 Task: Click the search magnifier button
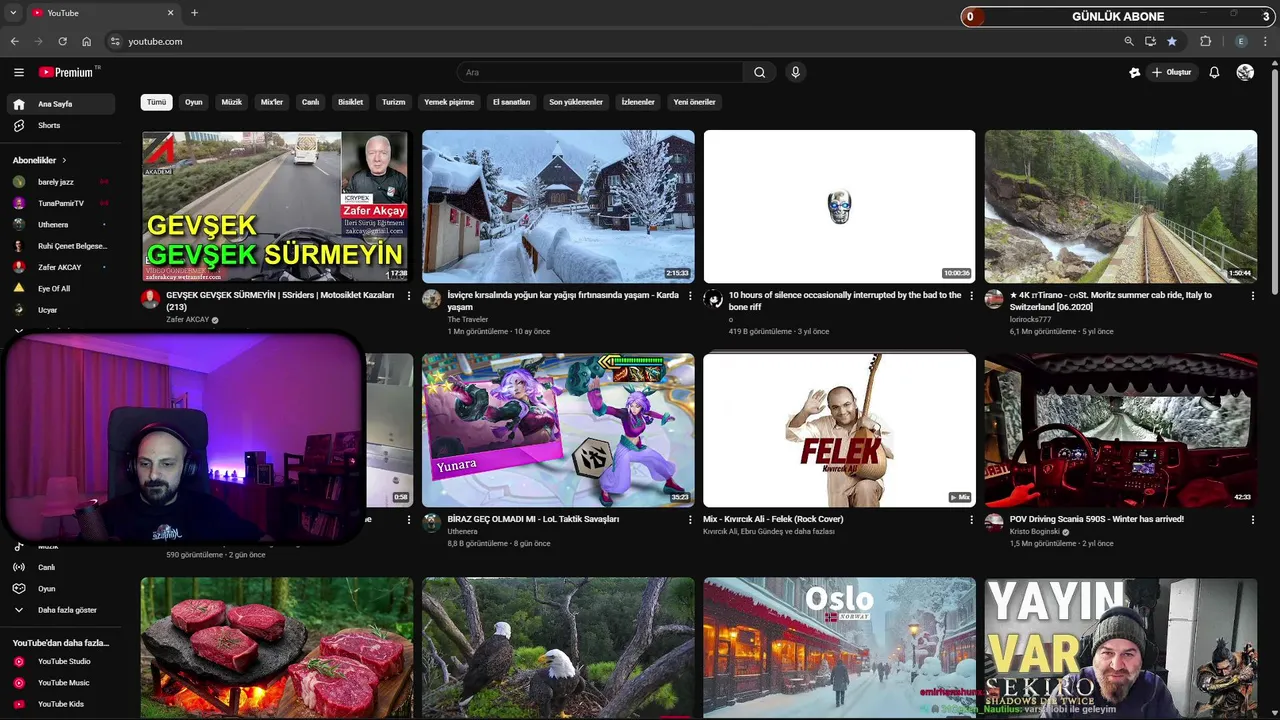coord(759,72)
